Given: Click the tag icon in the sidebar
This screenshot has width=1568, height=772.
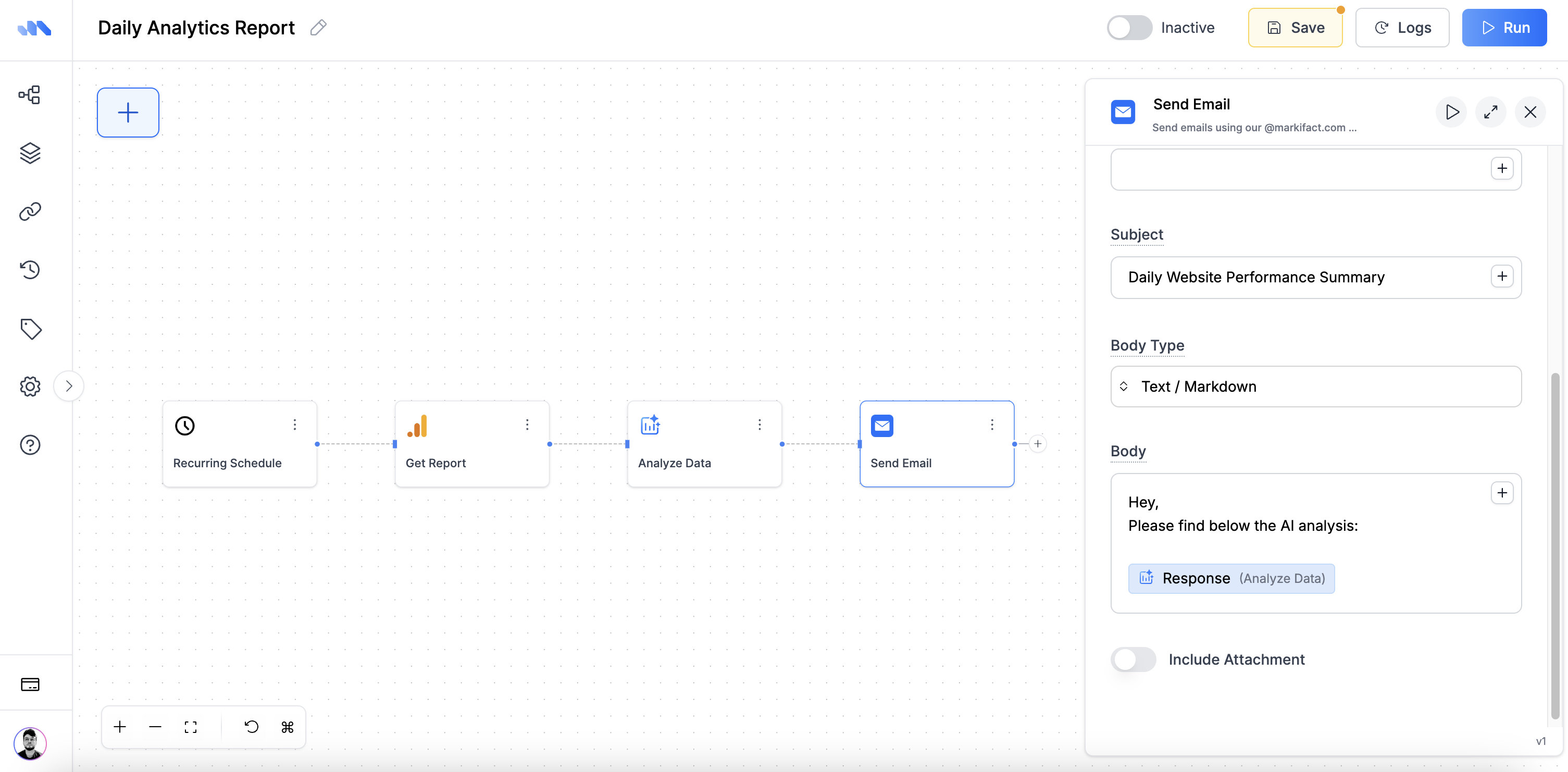Looking at the screenshot, I should pyautogui.click(x=30, y=329).
